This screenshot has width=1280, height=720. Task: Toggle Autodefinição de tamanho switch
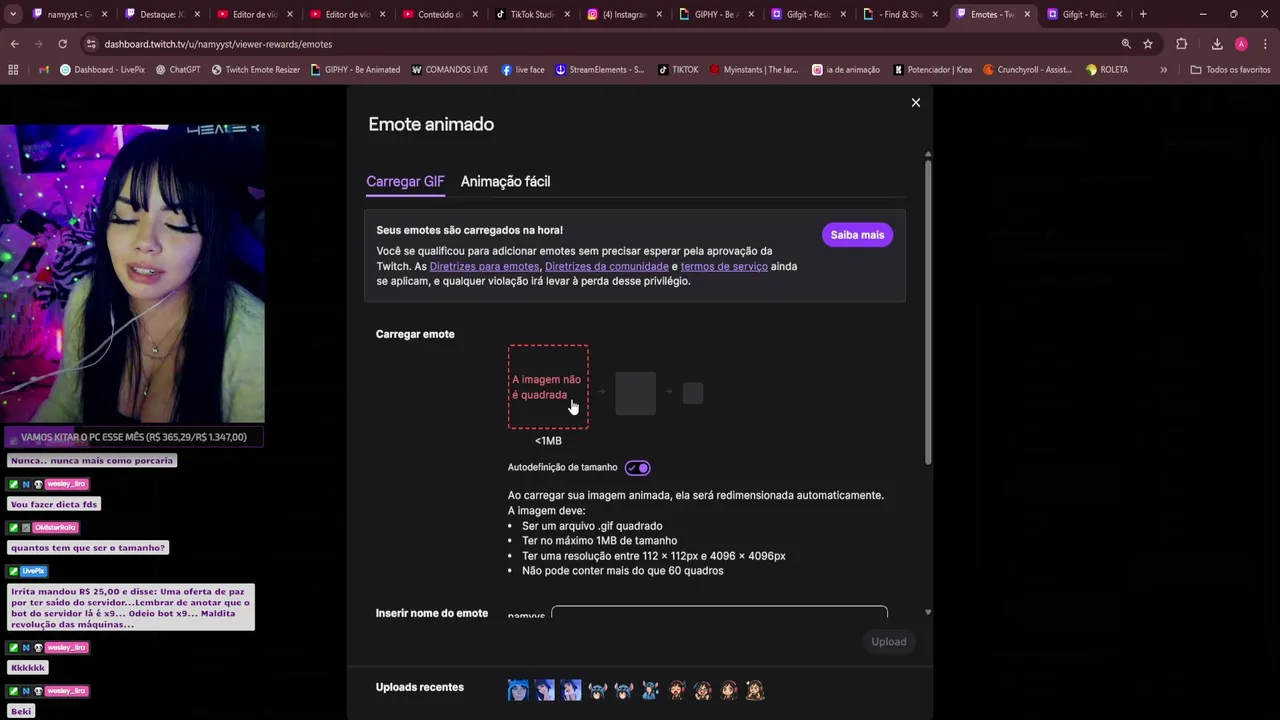coord(637,468)
